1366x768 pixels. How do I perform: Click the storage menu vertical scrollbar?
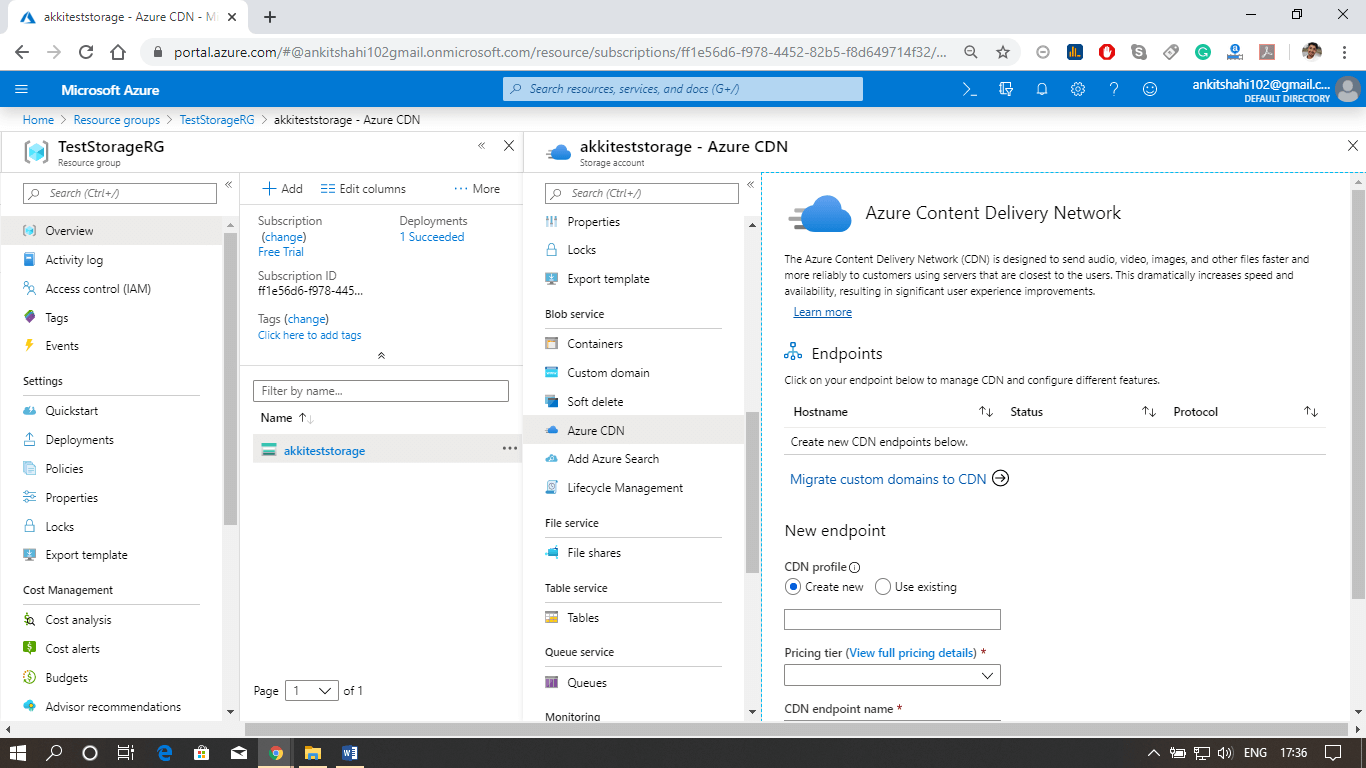click(753, 492)
